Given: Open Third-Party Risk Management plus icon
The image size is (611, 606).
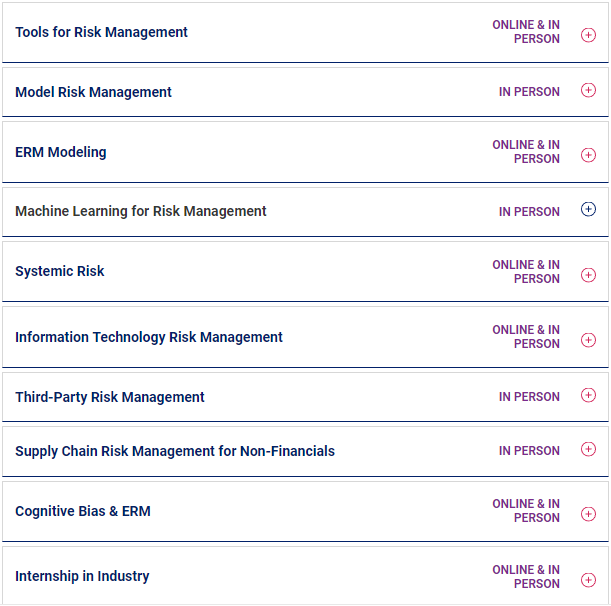Looking at the screenshot, I should (588, 395).
